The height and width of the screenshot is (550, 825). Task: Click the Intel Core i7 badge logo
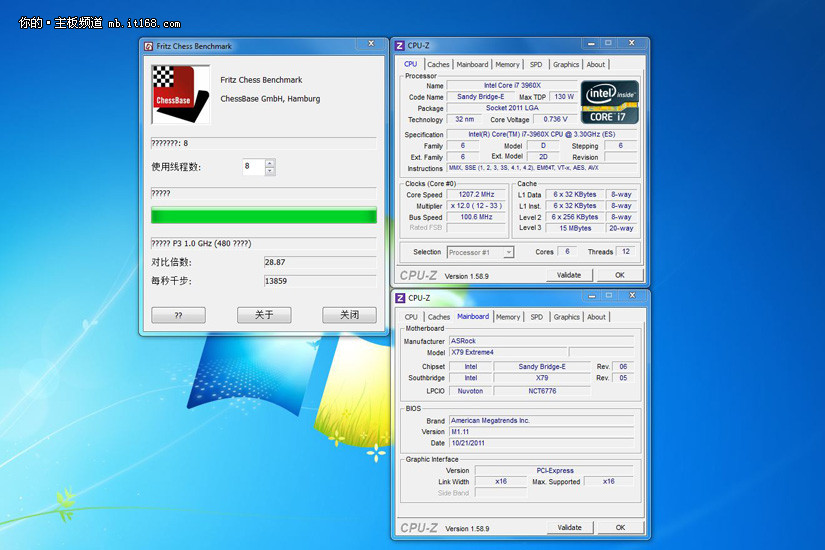(x=610, y=102)
